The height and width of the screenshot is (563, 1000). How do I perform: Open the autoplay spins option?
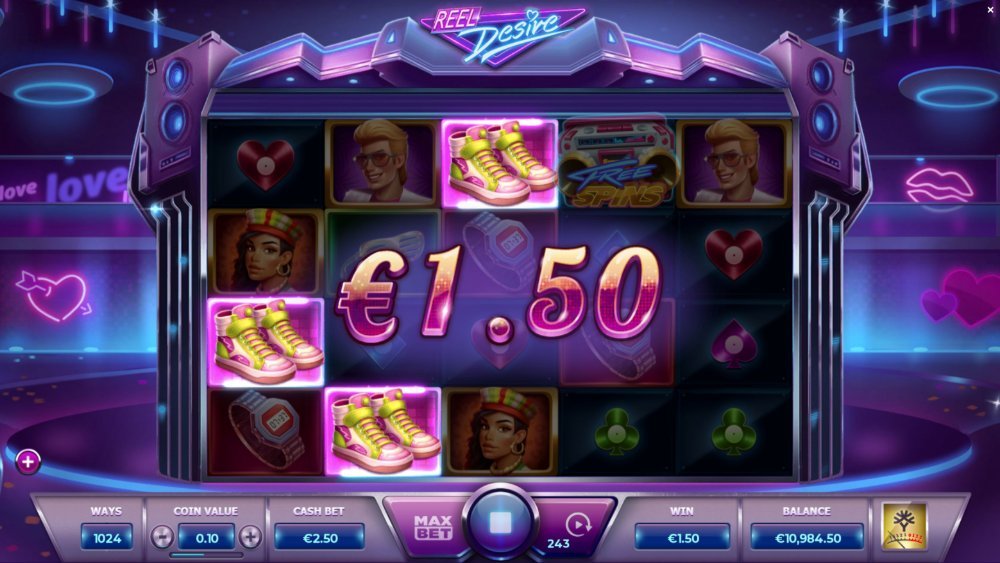(578, 524)
